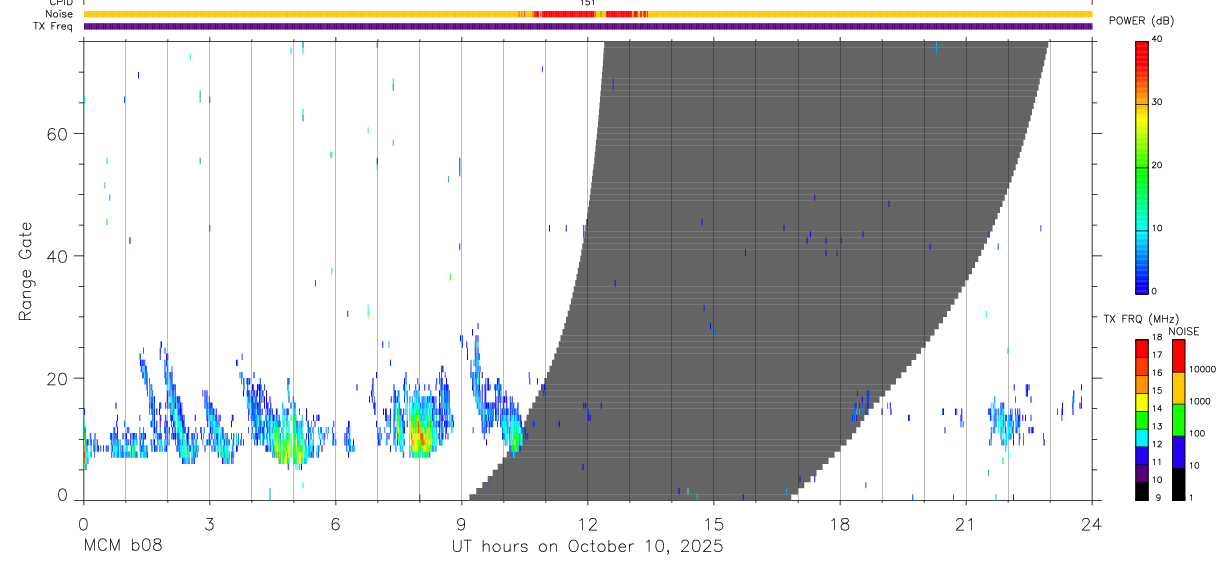The height and width of the screenshot is (567, 1228).
Task: Click the '0' tick on Range Gate axis
Action: click(63, 495)
